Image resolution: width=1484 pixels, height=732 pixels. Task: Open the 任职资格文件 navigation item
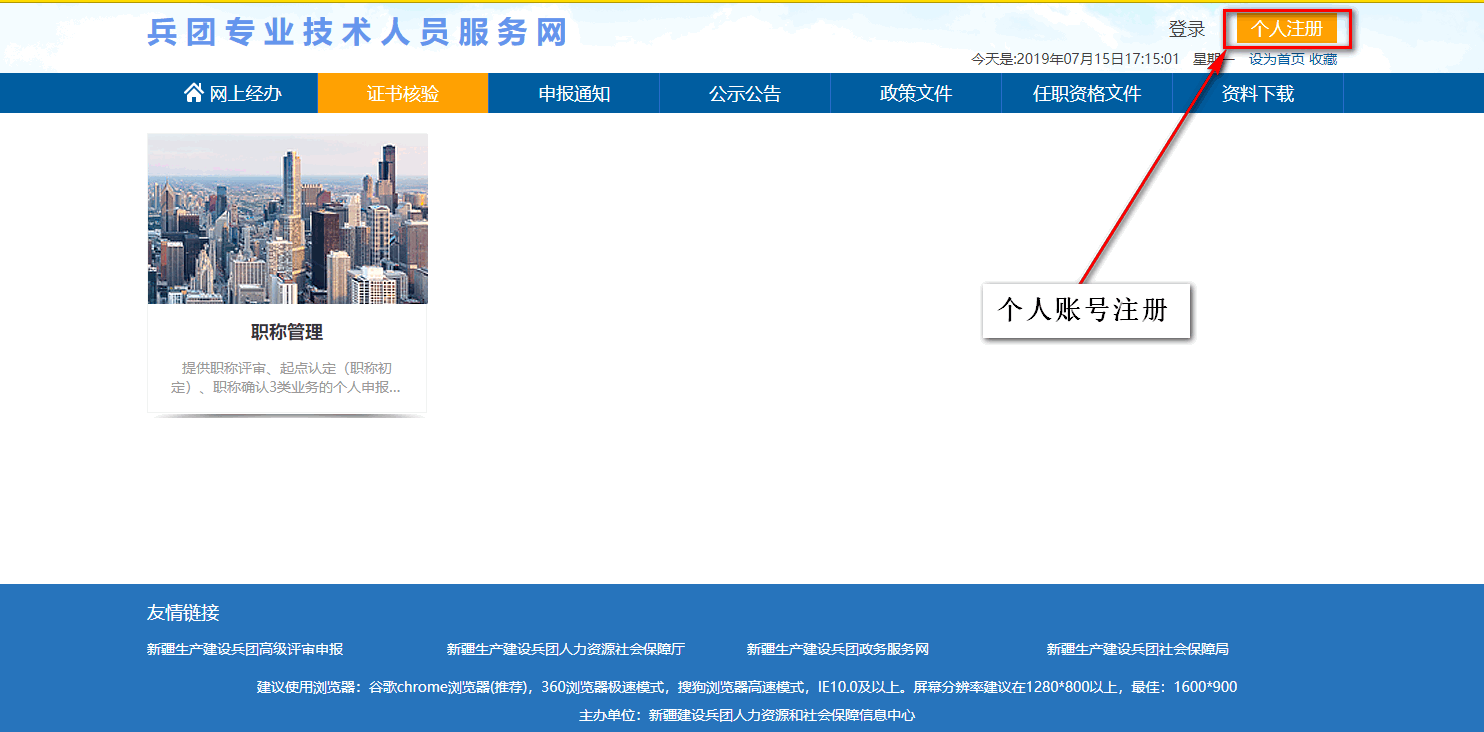(x=1086, y=94)
